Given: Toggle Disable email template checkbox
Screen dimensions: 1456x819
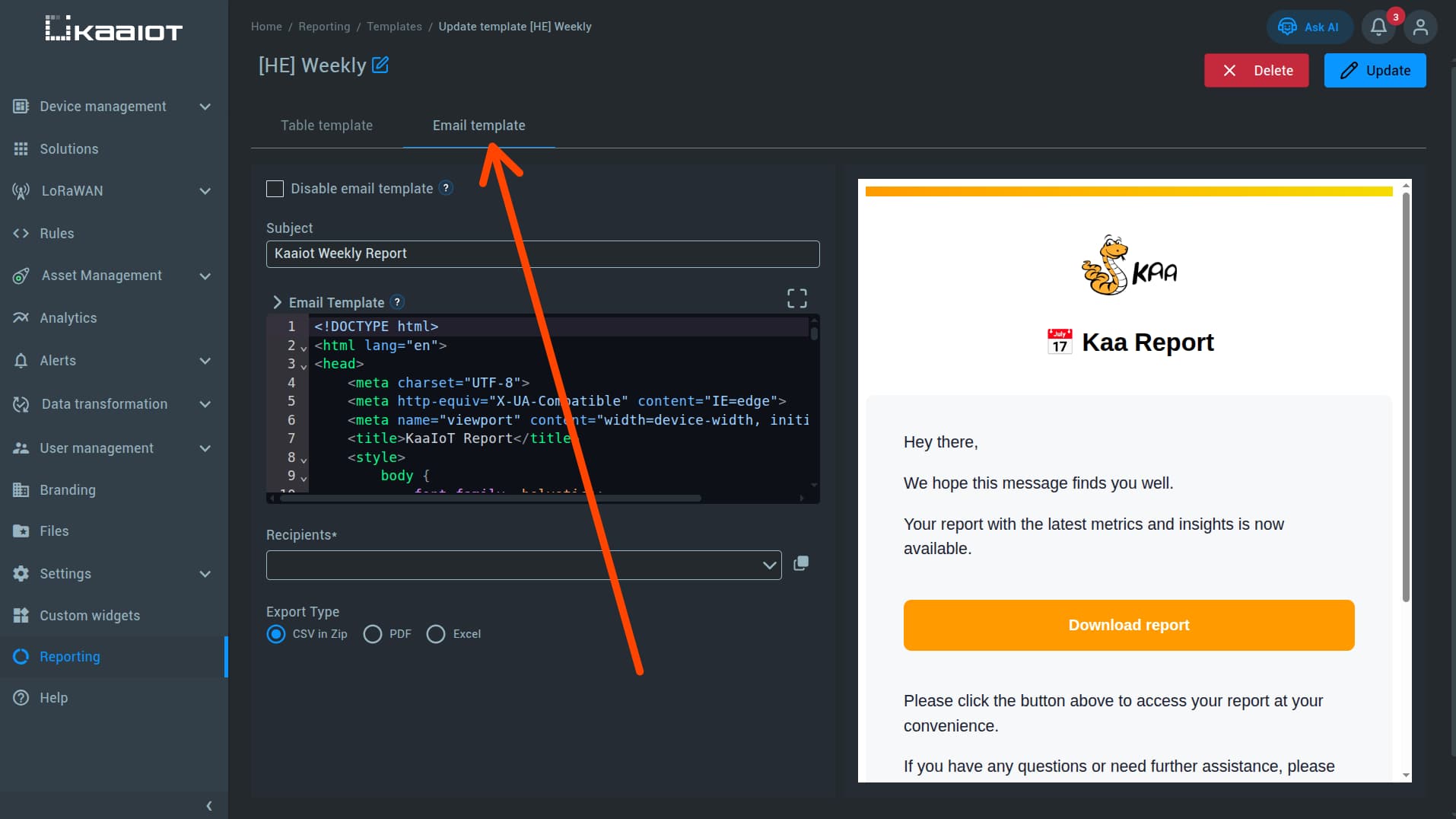Looking at the screenshot, I should [275, 189].
